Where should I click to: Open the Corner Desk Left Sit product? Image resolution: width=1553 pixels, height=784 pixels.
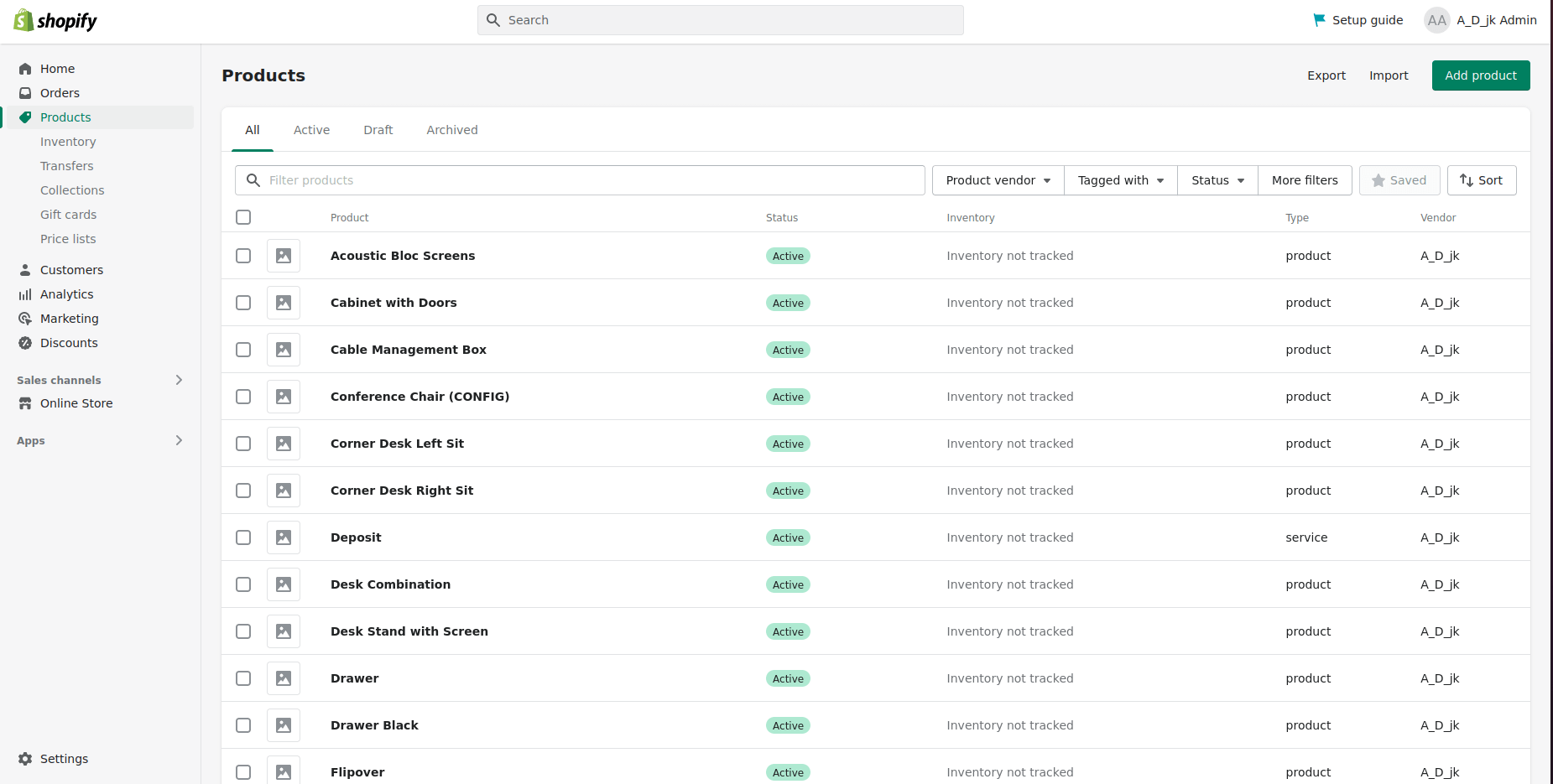[397, 444]
